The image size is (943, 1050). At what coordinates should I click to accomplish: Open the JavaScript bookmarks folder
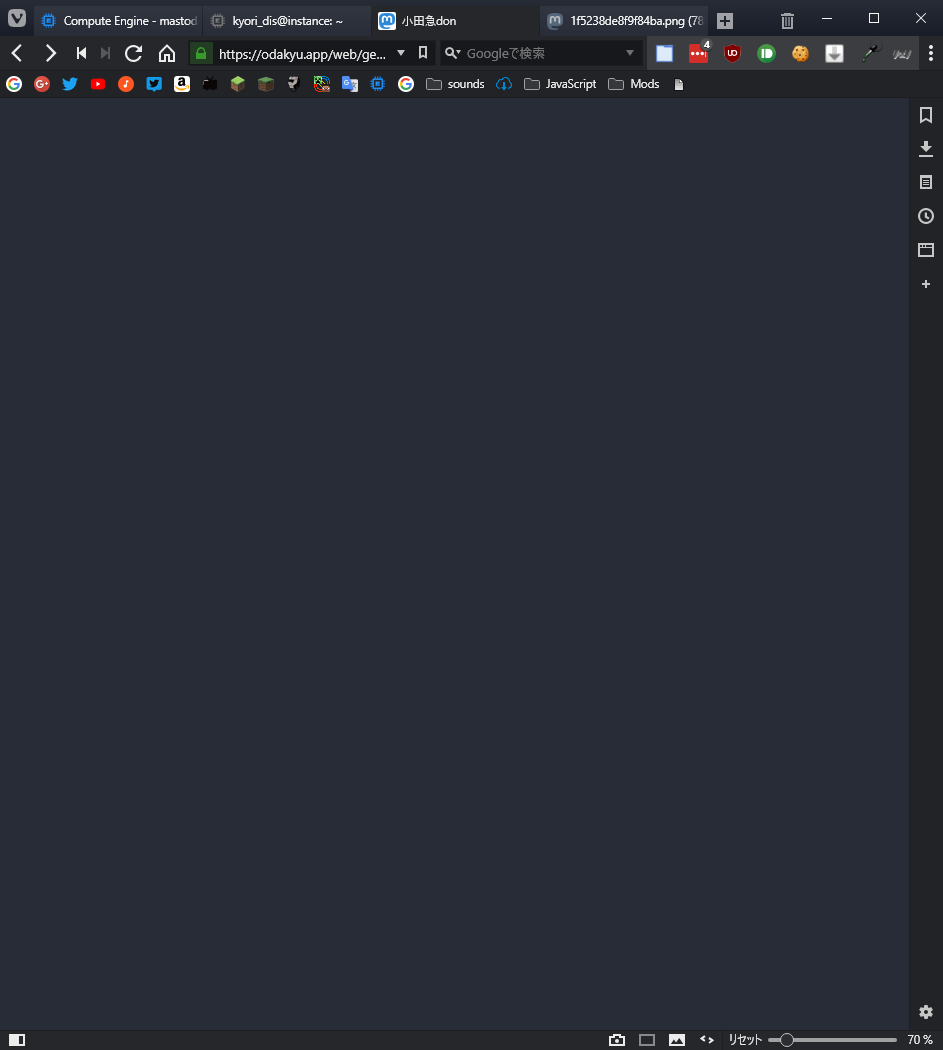(x=560, y=84)
